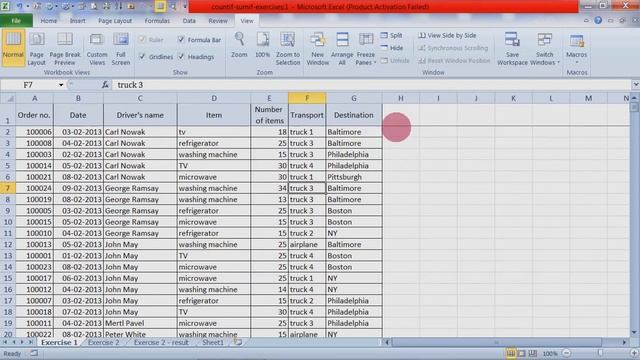
Task: Select row 7 header
Action: (x=8, y=188)
